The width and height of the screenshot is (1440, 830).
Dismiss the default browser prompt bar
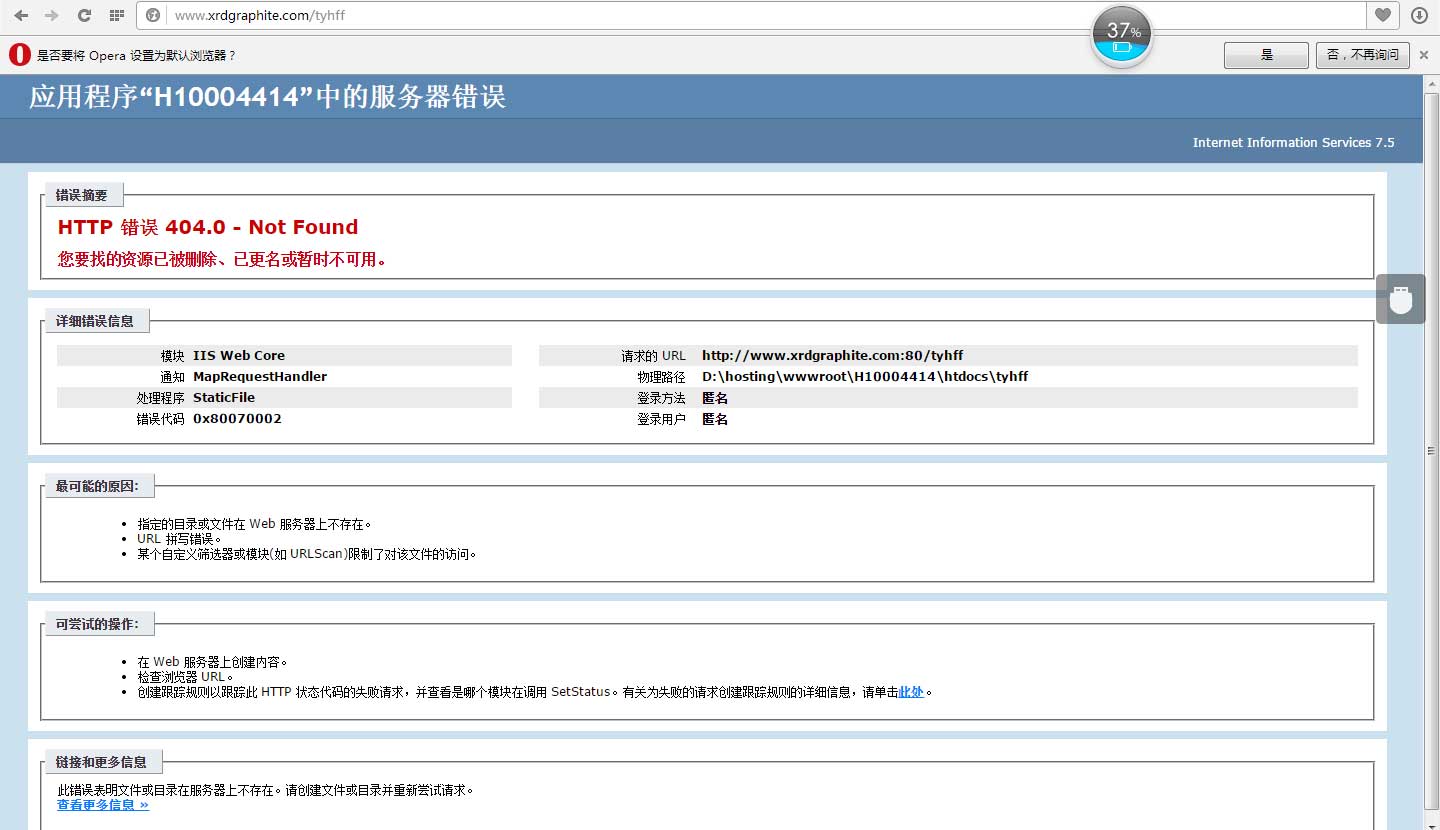[1424, 55]
